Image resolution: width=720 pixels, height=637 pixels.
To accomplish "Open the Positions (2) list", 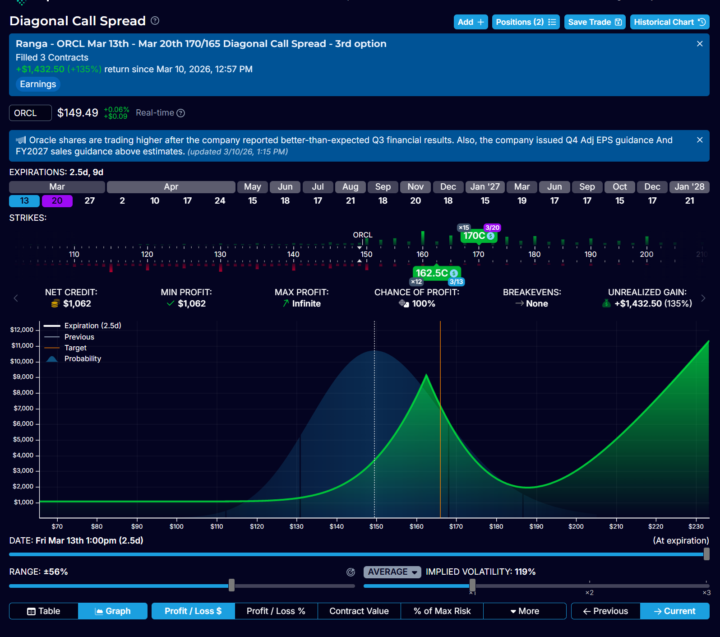I will click(526, 22).
